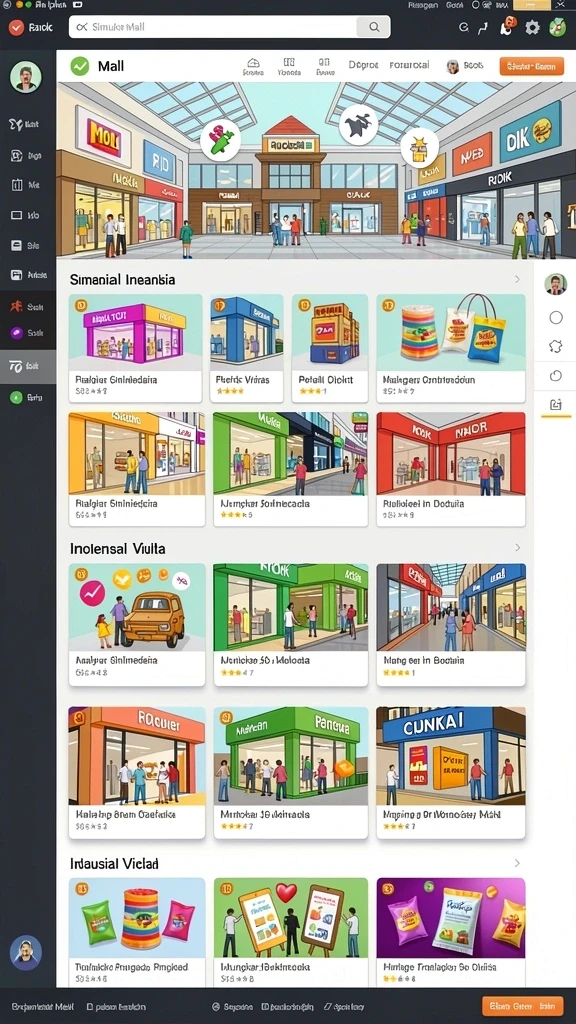Click the empty circle icon in right panel

556,317
